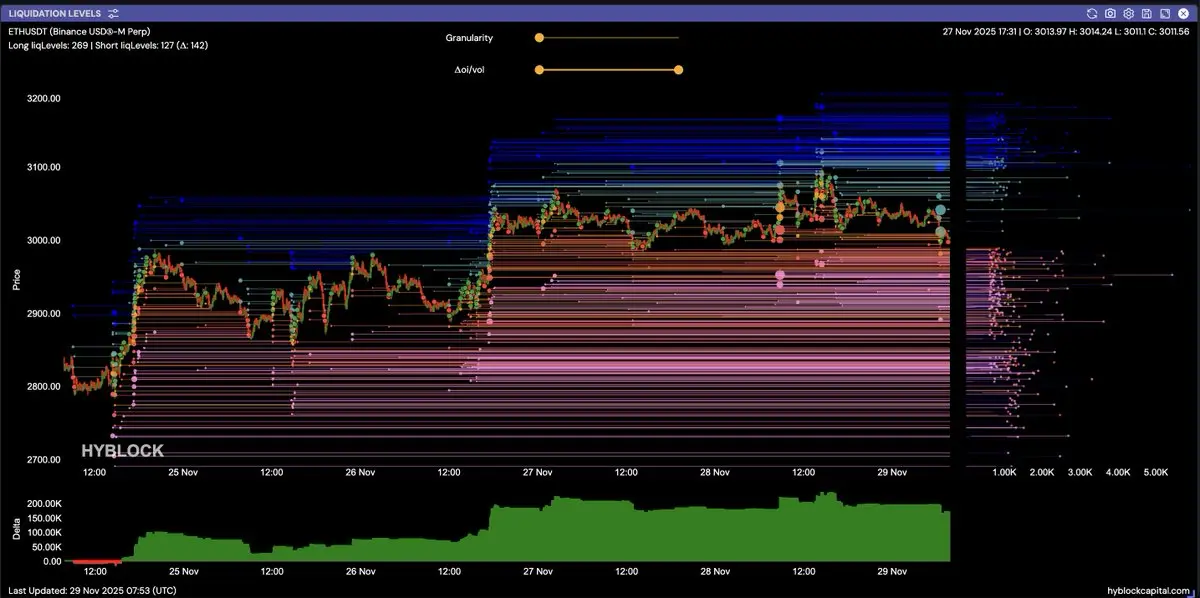
Task: Click the 27 Nov 2025 17:31 OHLC readout
Action: tap(1068, 32)
